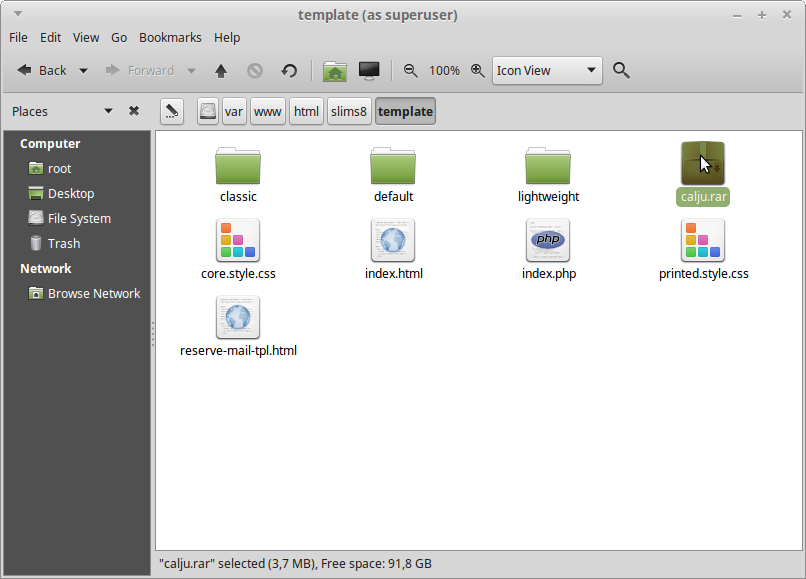Click the Forward navigation button

(140, 70)
